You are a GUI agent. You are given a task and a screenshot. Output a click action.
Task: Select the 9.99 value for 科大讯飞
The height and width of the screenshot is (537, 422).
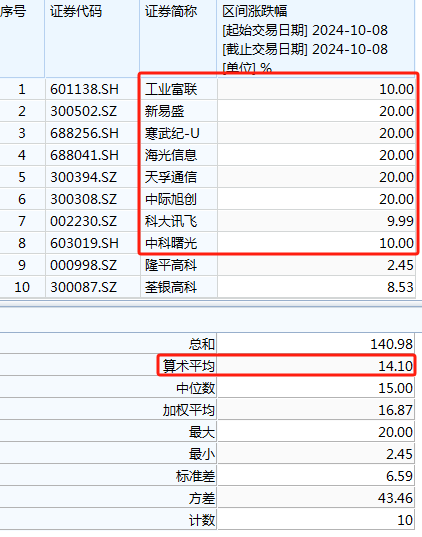click(x=400, y=221)
